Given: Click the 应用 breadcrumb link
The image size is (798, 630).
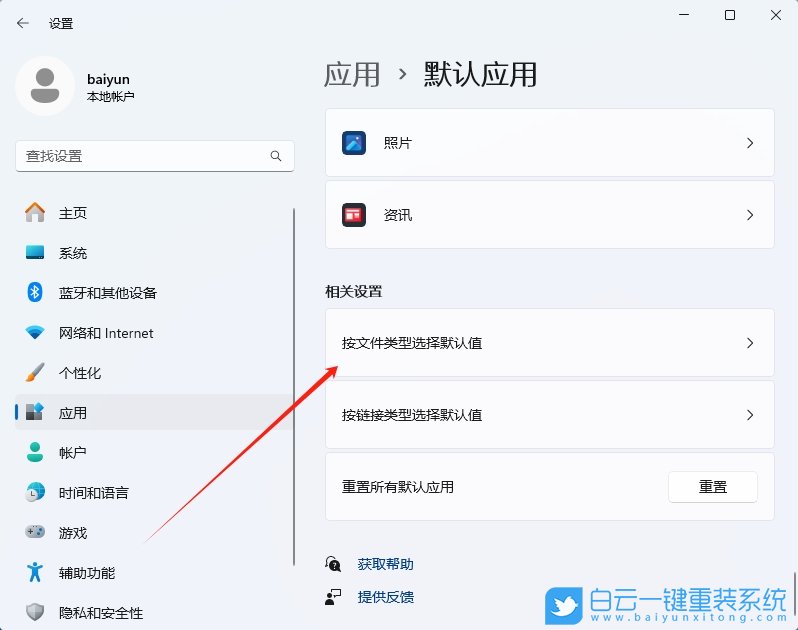Looking at the screenshot, I should tap(352, 74).
